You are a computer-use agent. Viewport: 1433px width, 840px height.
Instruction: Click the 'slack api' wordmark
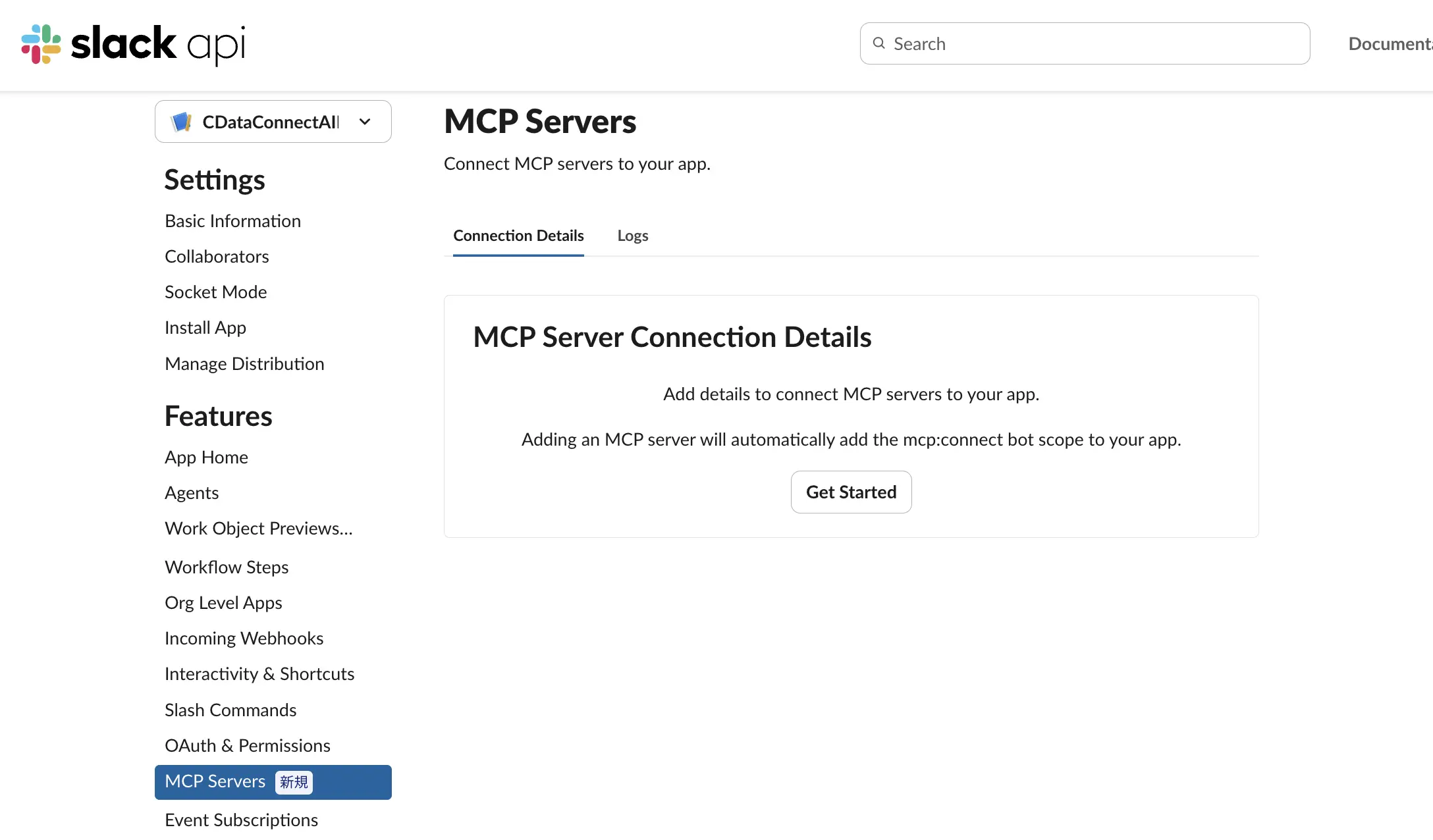(158, 44)
